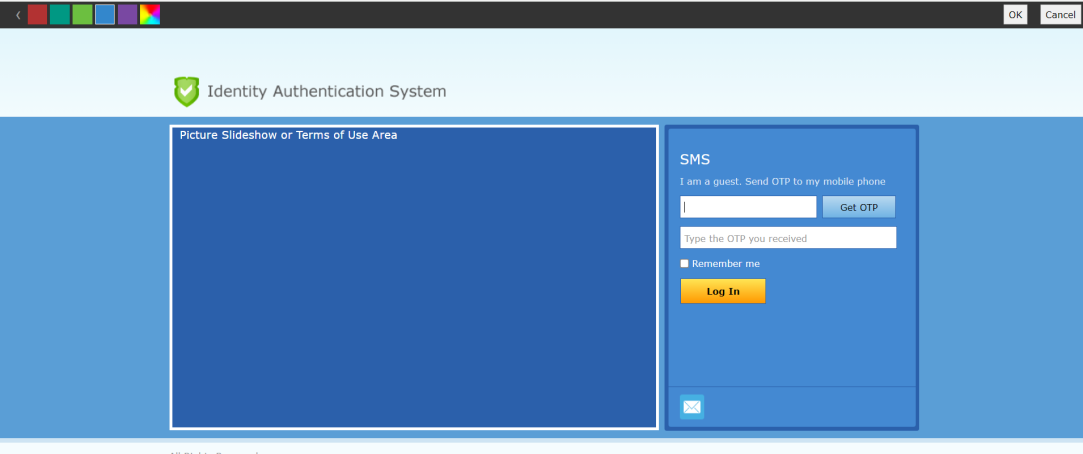This screenshot has width=1083, height=454.
Task: Click the Cancel button
Action: tap(1059, 15)
